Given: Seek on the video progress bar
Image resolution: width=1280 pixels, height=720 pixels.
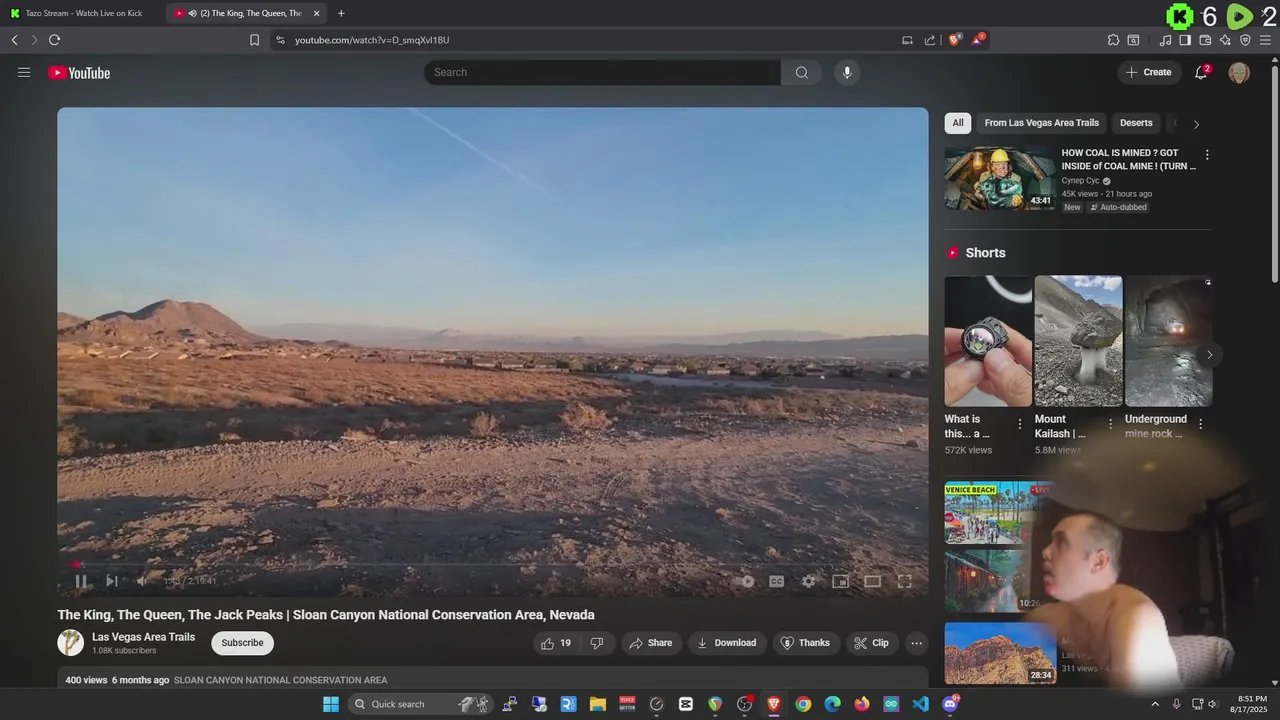Looking at the screenshot, I should (x=493, y=564).
